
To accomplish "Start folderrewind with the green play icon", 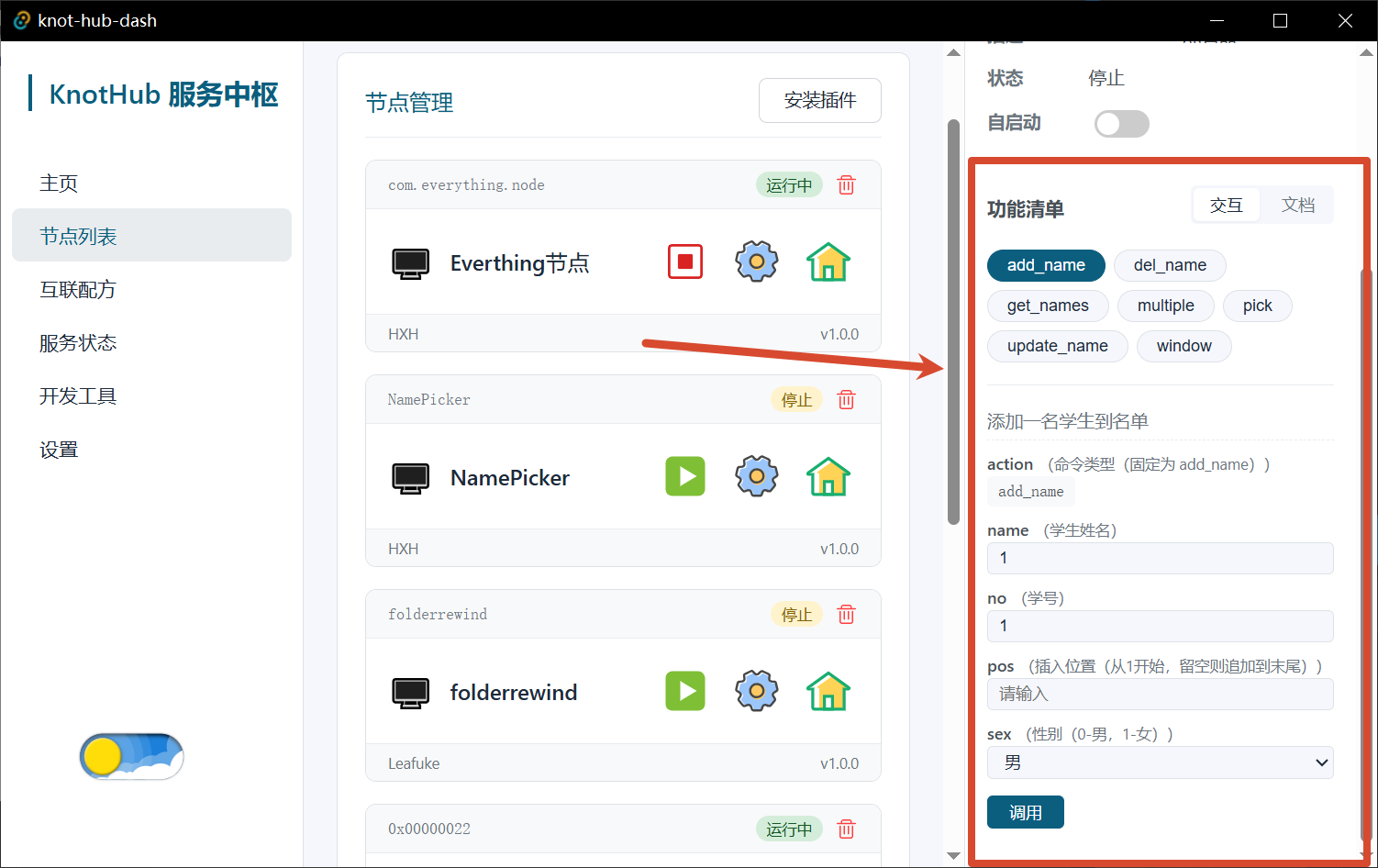I will 685,691.
